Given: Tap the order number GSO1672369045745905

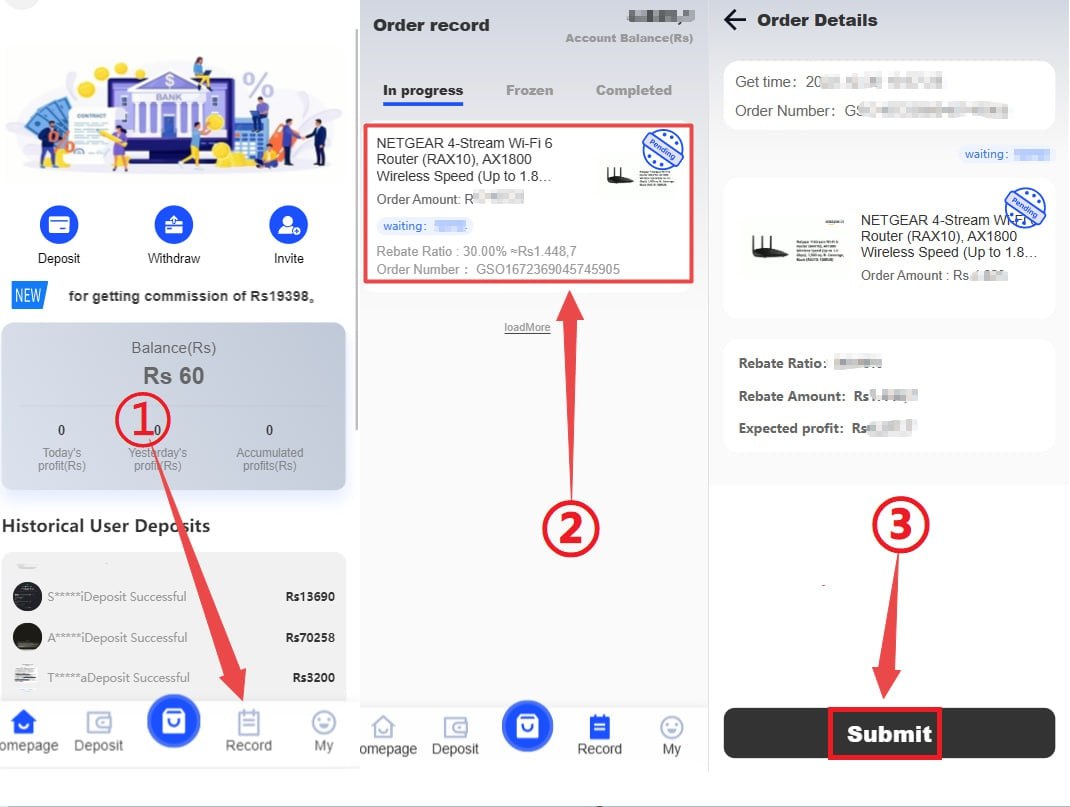Looking at the screenshot, I should click(548, 269).
